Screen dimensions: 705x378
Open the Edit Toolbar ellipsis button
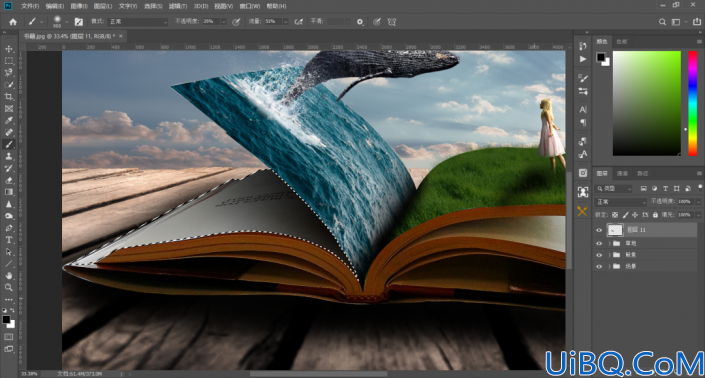pyautogui.click(x=9, y=299)
